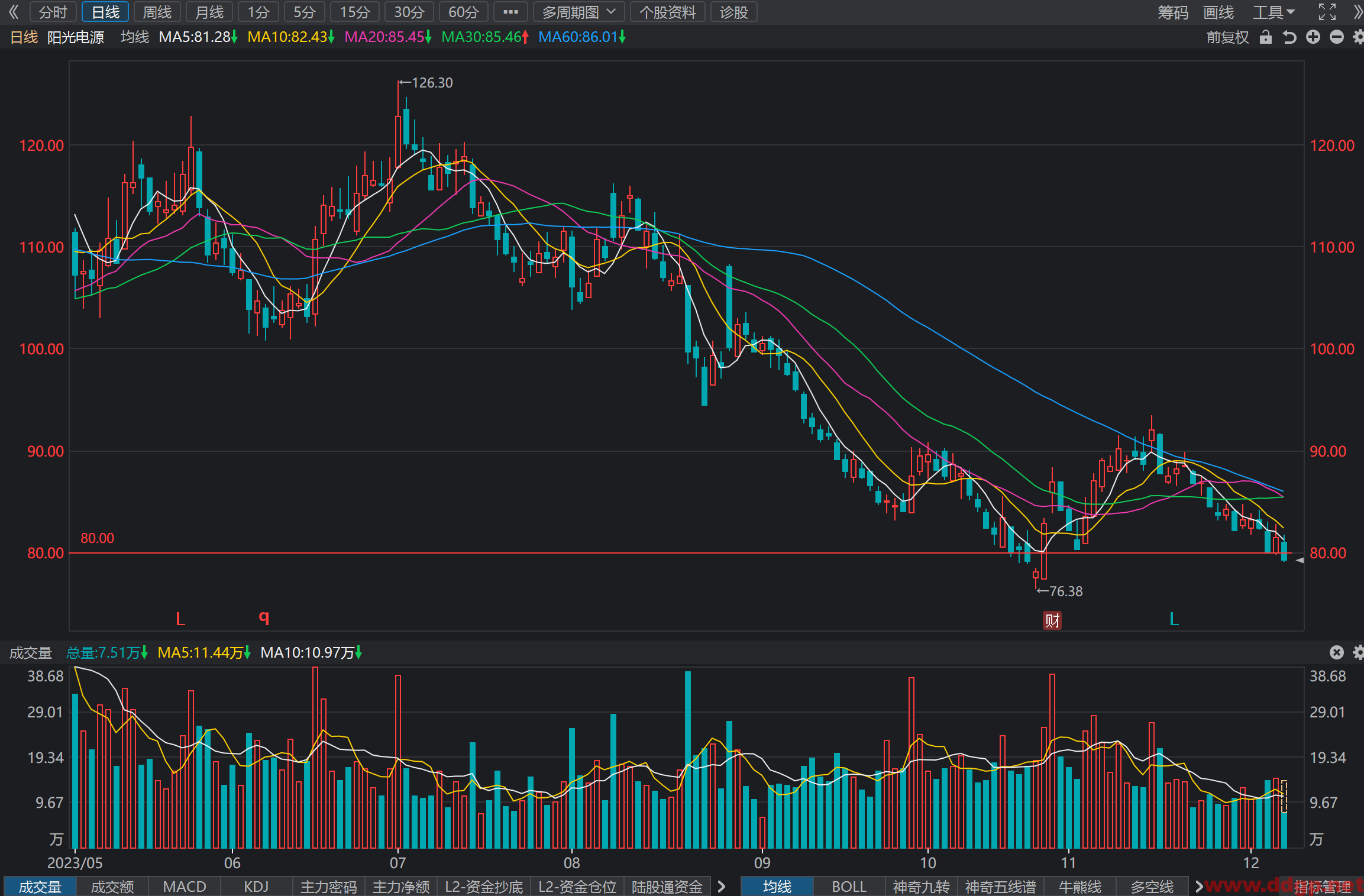Viewport: 1364px width, 896px height.
Task: Click volume MA5:11.44万 label
Action: (205, 652)
